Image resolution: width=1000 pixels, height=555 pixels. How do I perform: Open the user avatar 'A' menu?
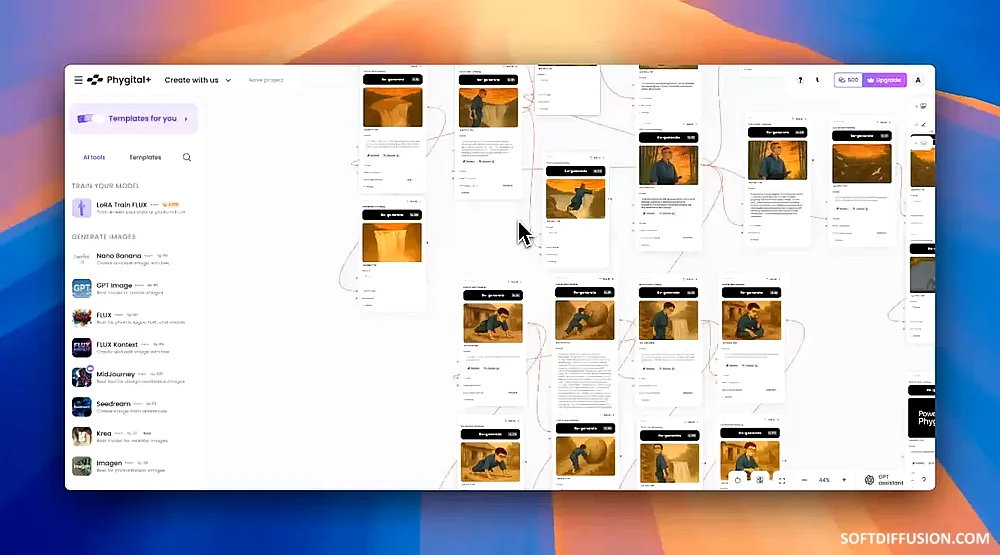pos(918,80)
